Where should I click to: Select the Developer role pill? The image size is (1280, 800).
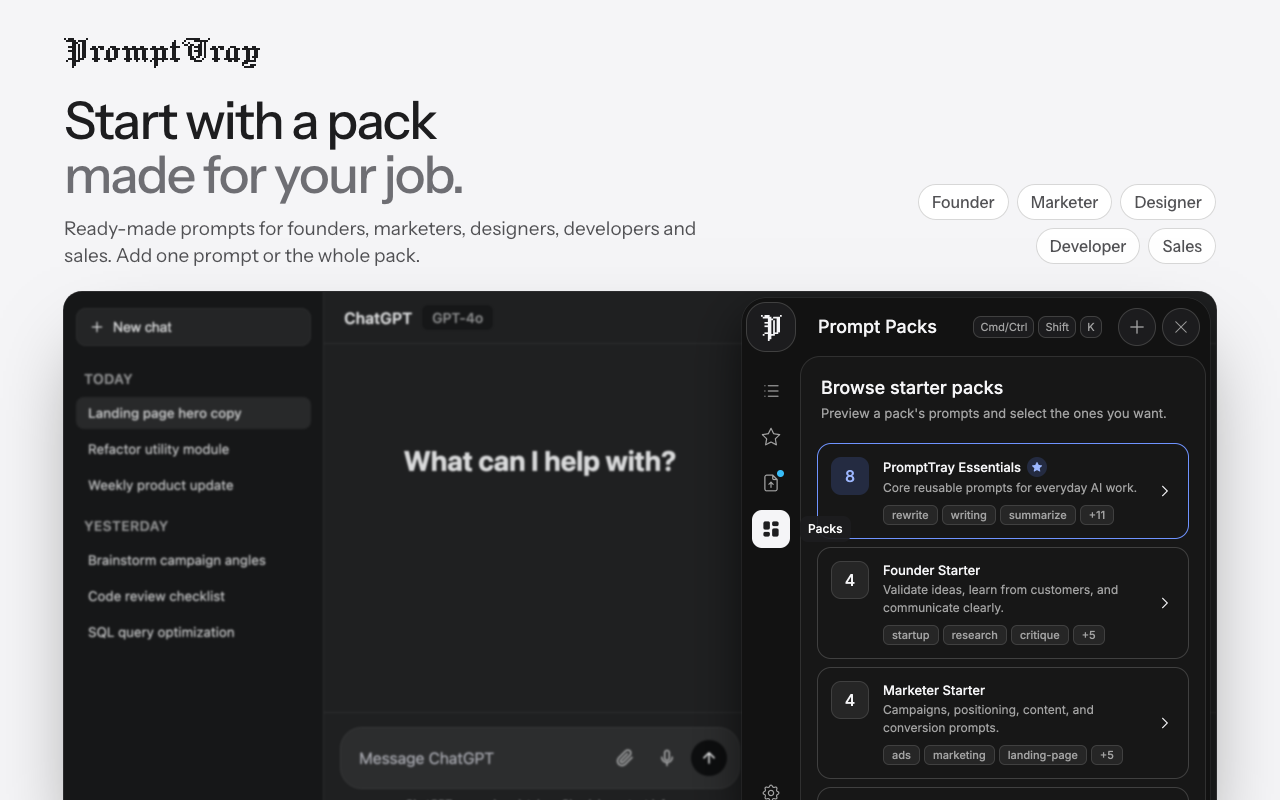1088,246
